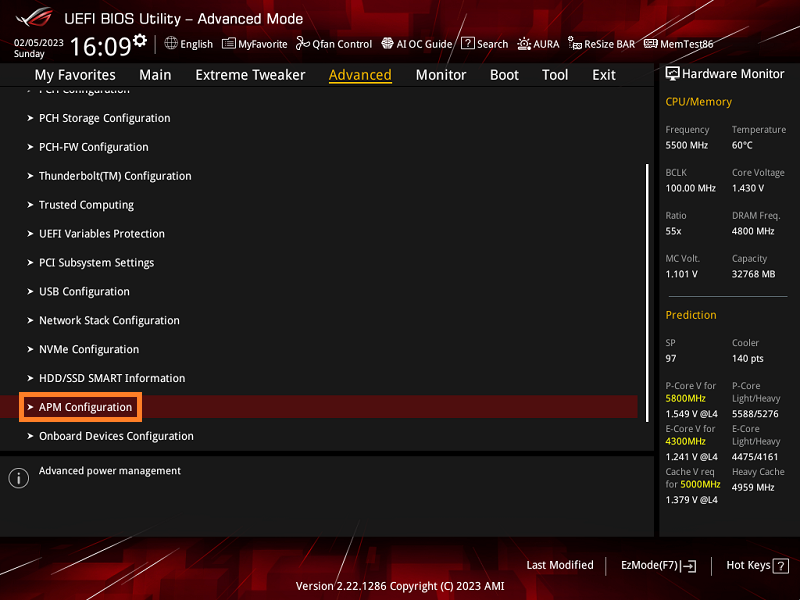Click the EzMode exit arrow icon
Viewport: 800px width, 600px height.
(x=688, y=566)
